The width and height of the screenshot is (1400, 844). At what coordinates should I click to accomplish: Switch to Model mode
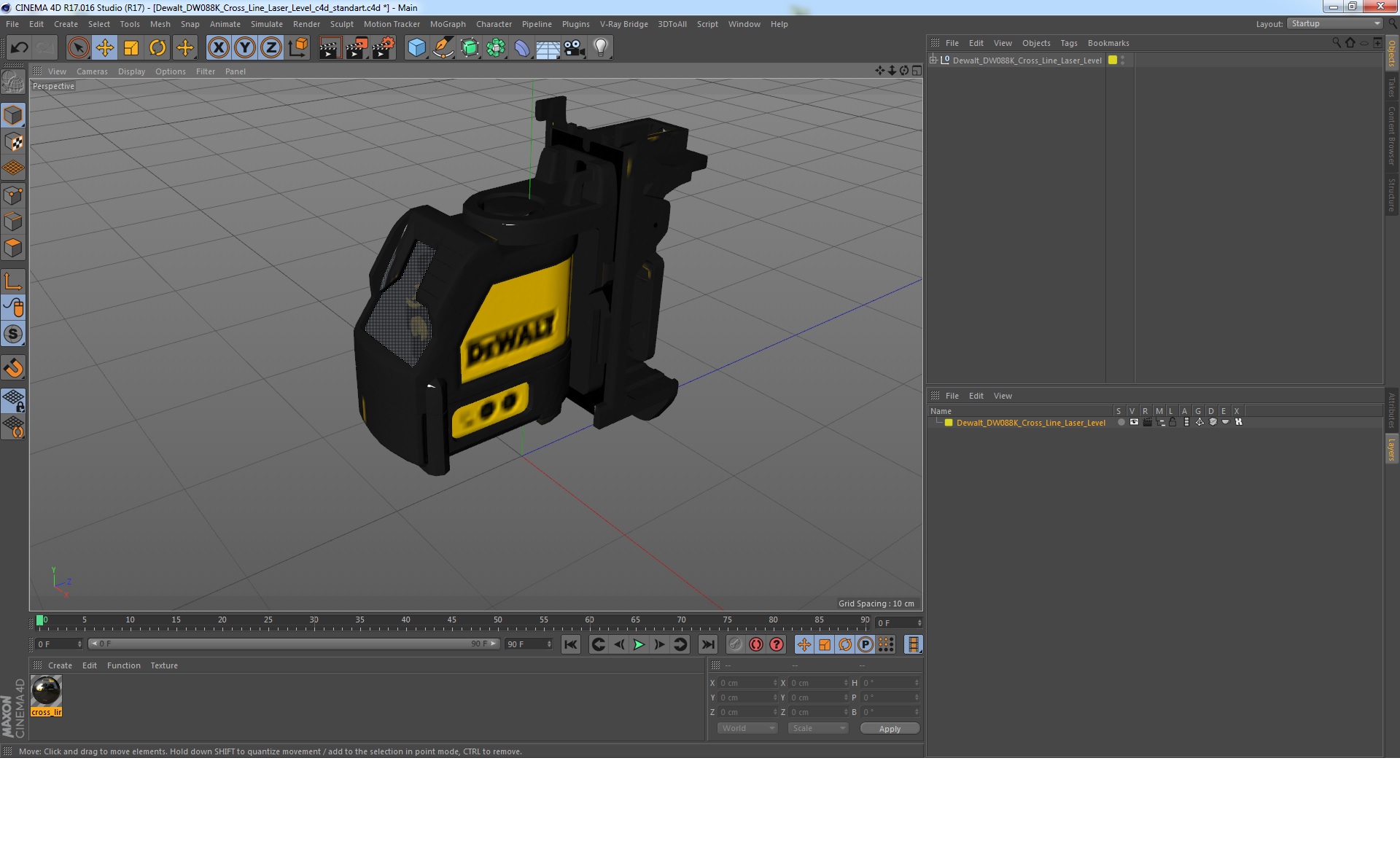coord(13,115)
